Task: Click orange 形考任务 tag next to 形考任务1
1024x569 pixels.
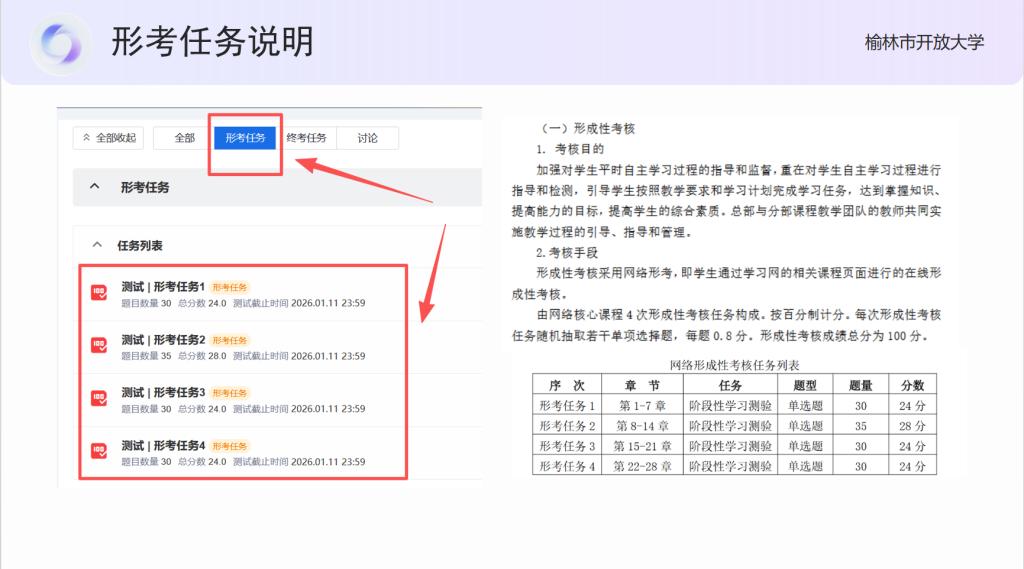Action: coord(230,288)
